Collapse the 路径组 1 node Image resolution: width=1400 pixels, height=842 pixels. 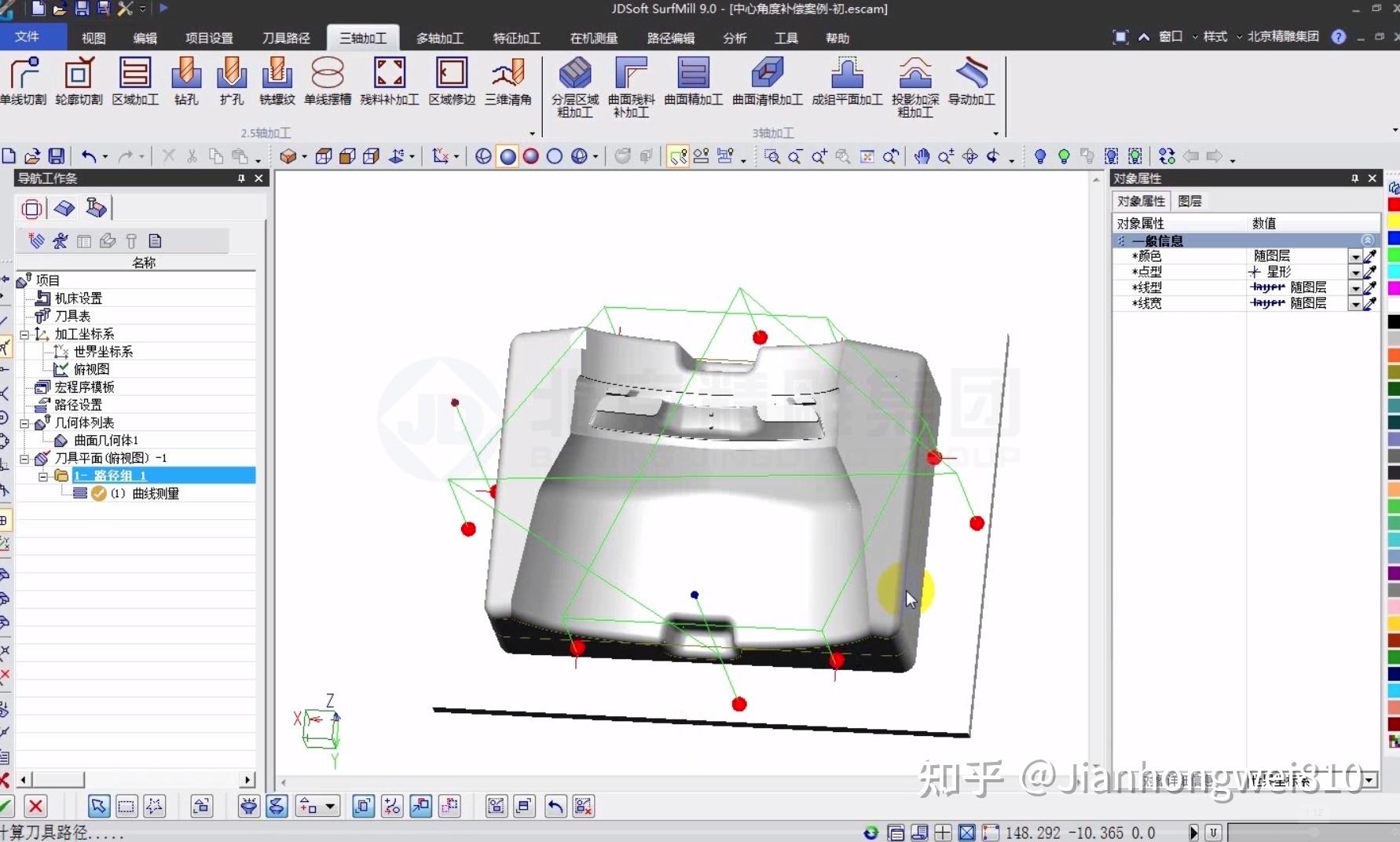44,476
